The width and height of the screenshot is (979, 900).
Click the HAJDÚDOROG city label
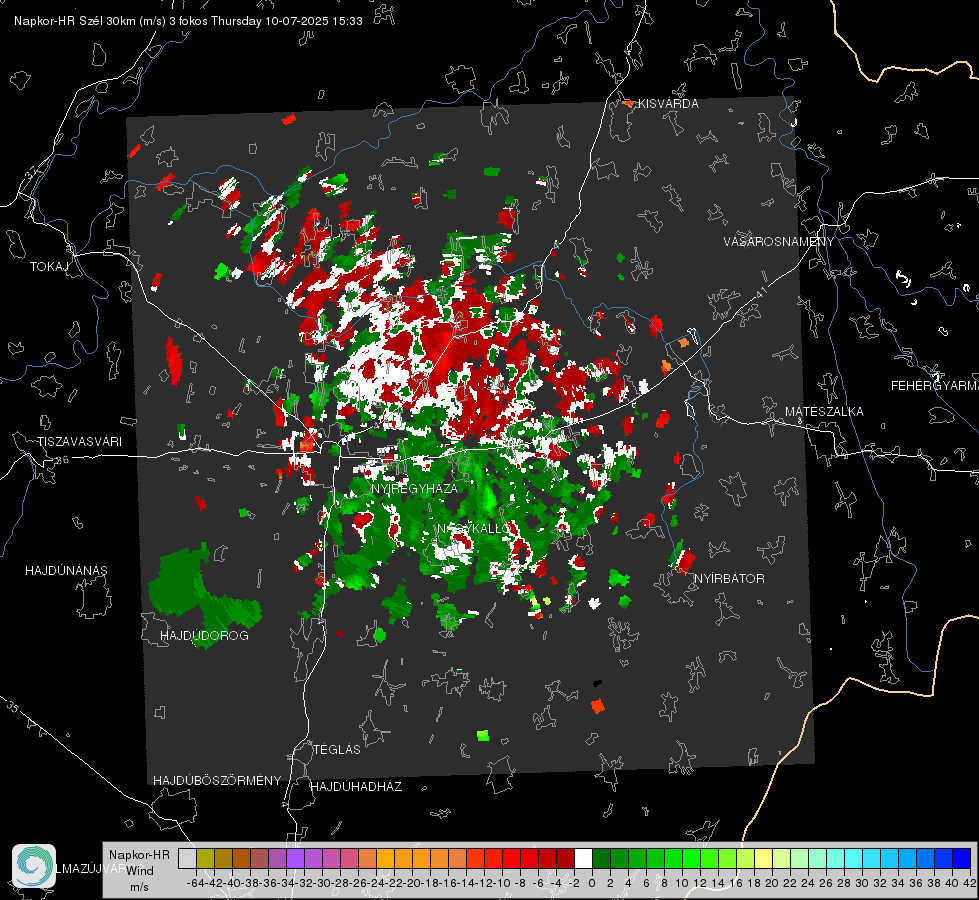(x=204, y=636)
